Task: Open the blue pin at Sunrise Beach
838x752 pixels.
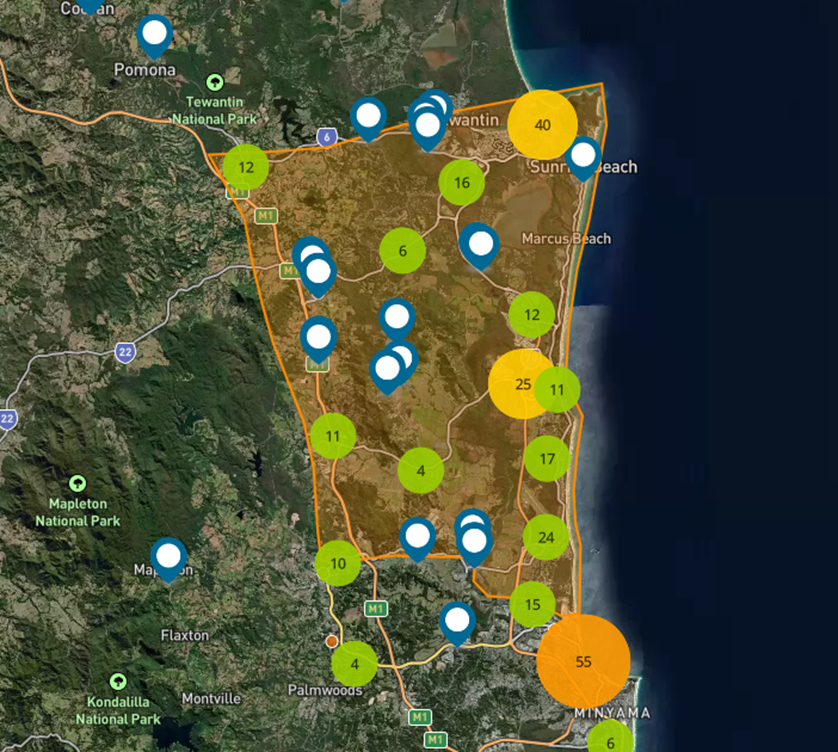Action: pyautogui.click(x=583, y=156)
